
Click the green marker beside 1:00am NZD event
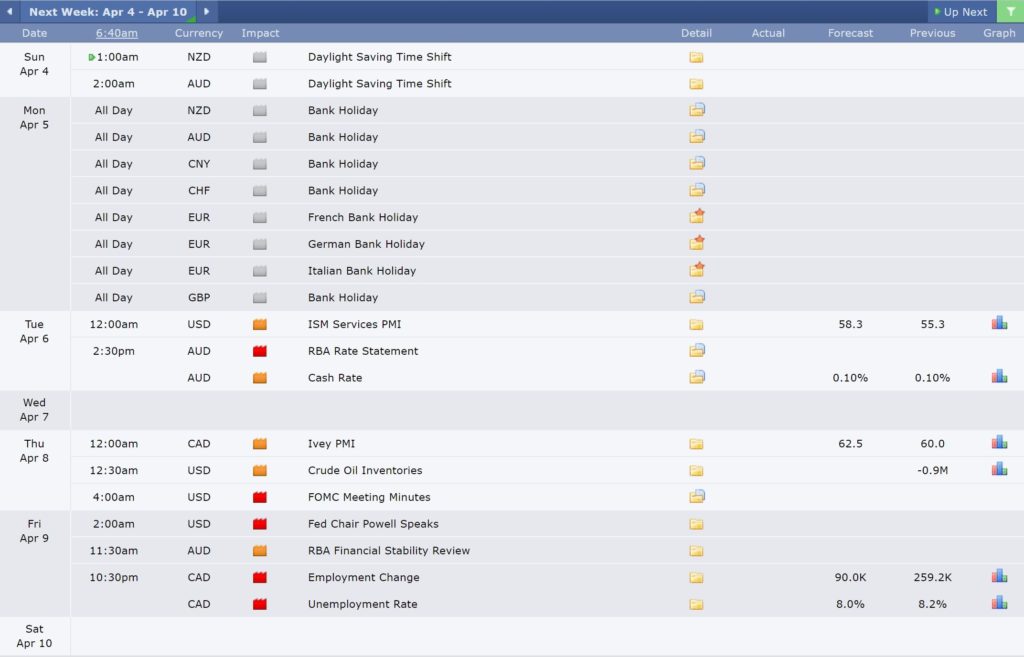(x=91, y=57)
